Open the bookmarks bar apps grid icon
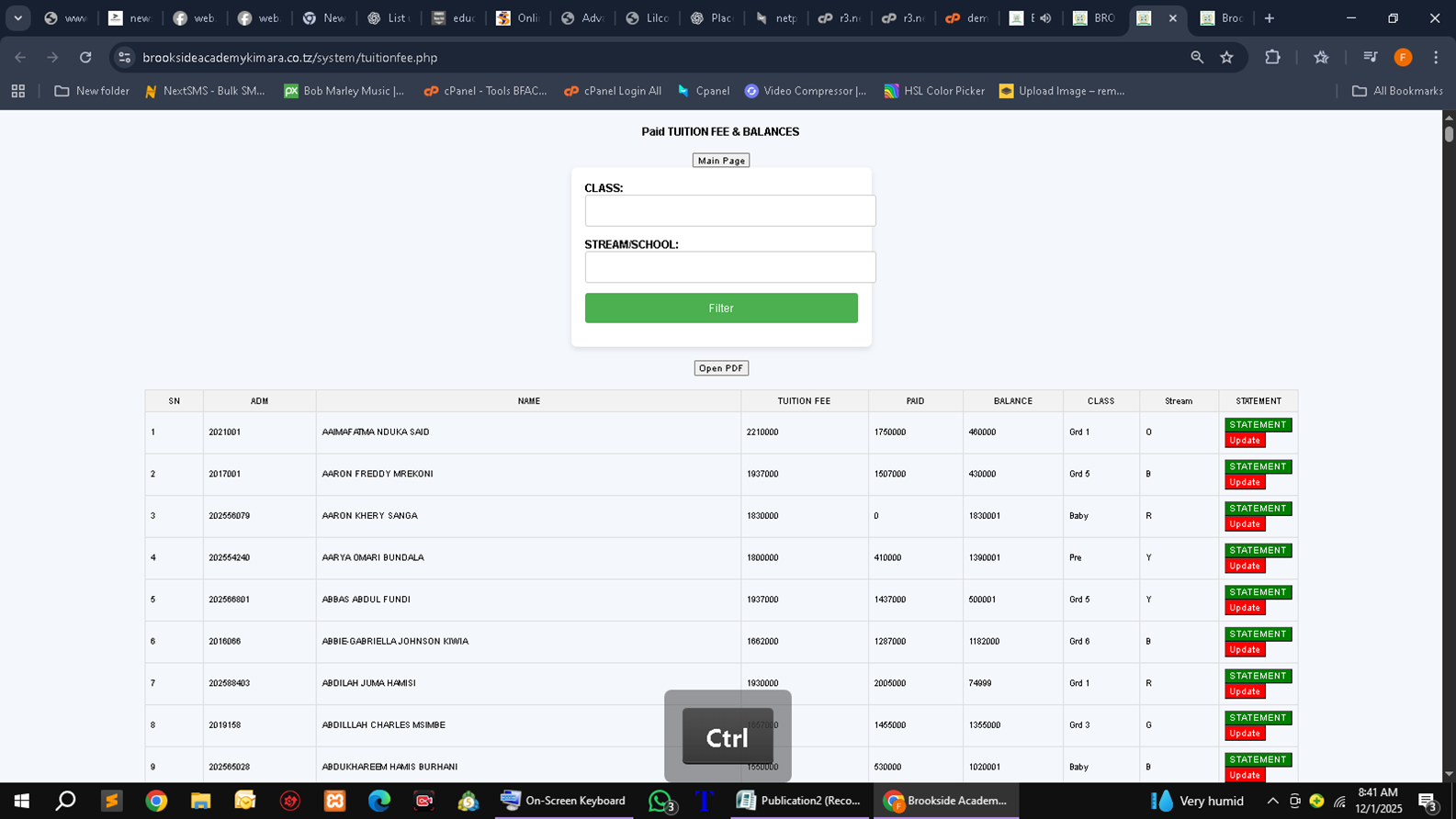Screen dimensions: 1456x819 18,91
